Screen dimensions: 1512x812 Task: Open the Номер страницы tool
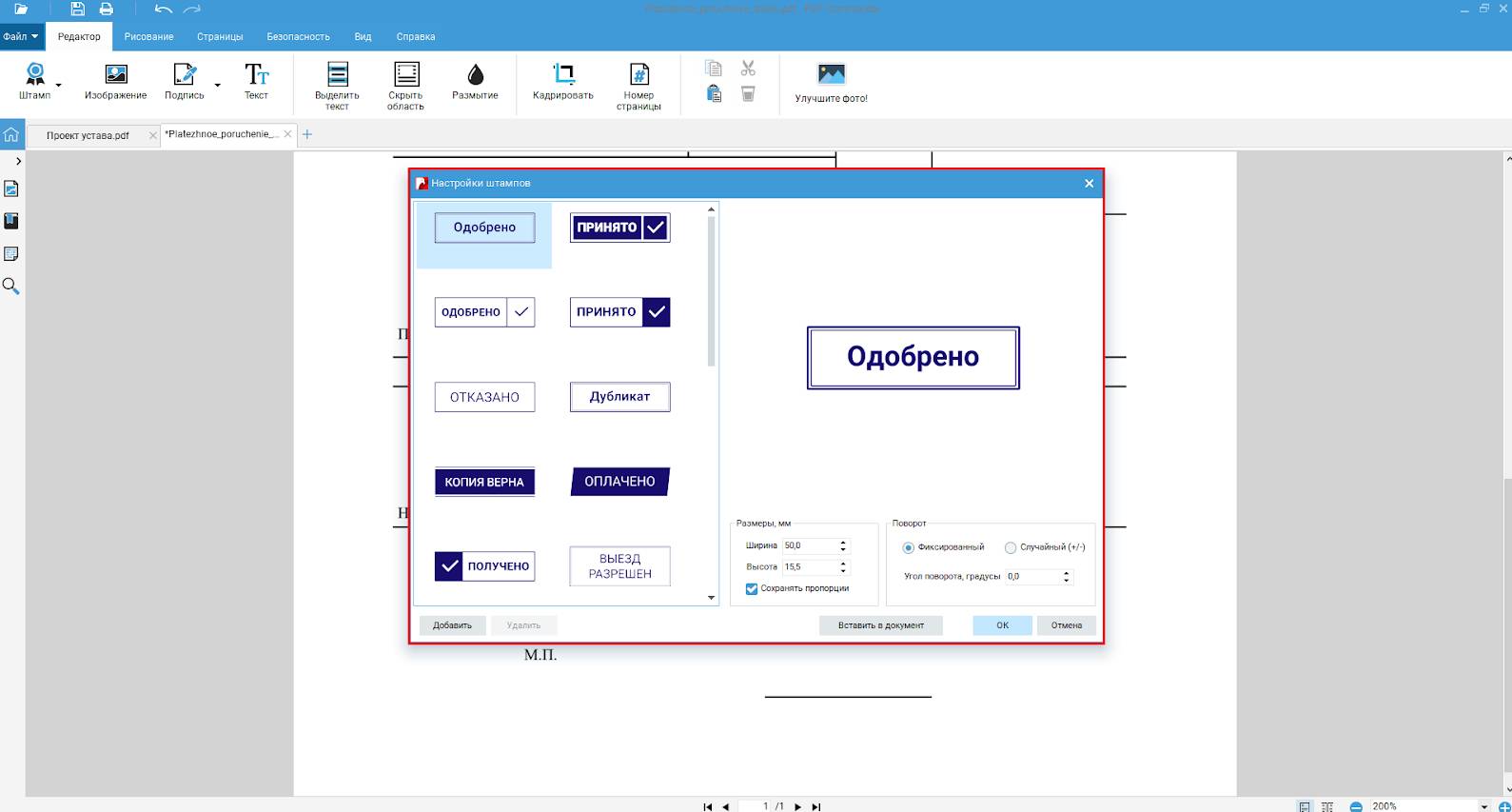coord(638,86)
